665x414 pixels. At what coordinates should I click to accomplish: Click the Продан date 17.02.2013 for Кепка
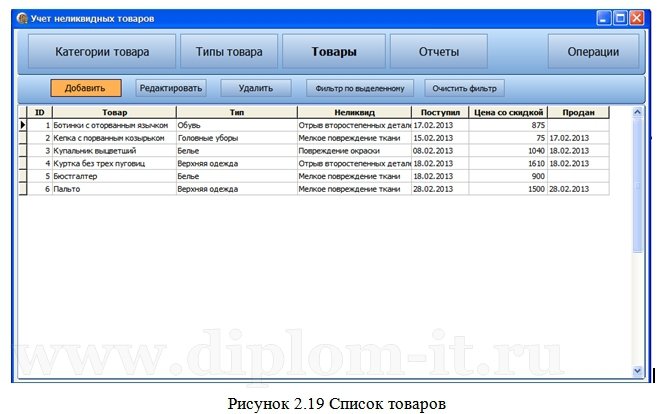click(x=578, y=138)
